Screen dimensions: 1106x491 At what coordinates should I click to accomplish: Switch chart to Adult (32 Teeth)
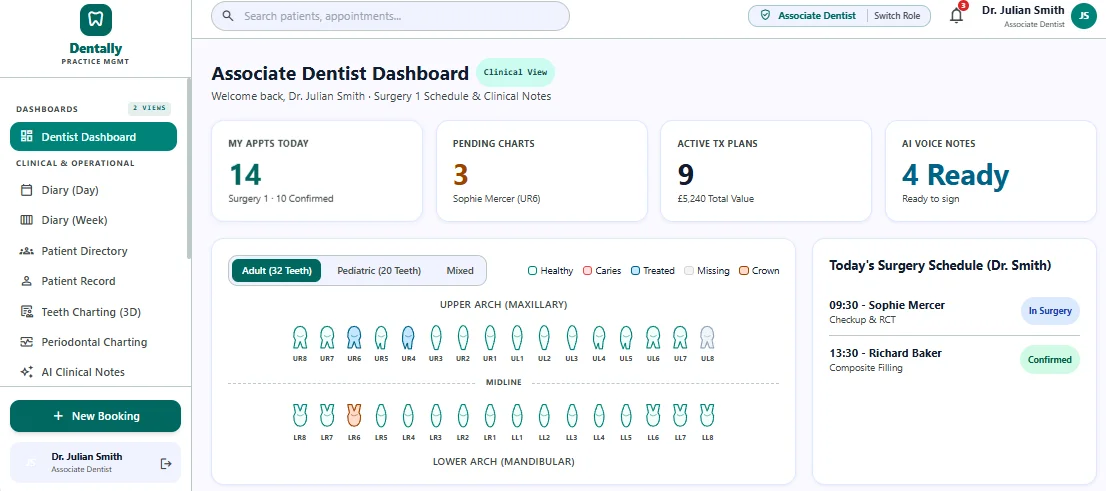coord(276,270)
